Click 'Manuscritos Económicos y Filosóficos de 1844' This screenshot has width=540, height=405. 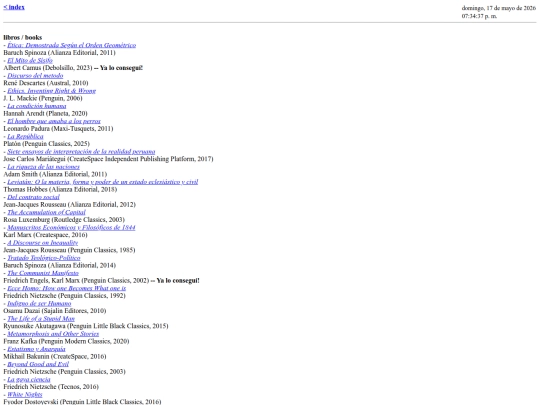coord(71,227)
